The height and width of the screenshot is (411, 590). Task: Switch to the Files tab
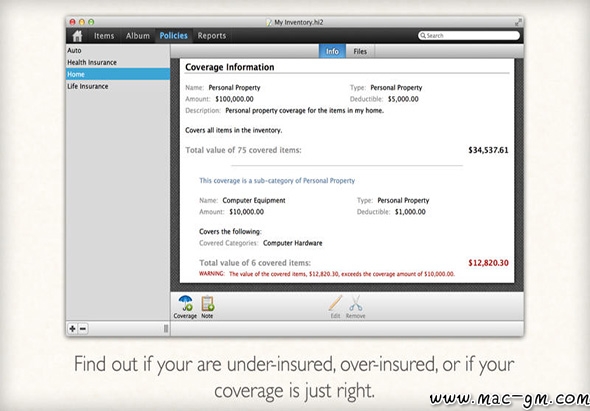coord(360,52)
